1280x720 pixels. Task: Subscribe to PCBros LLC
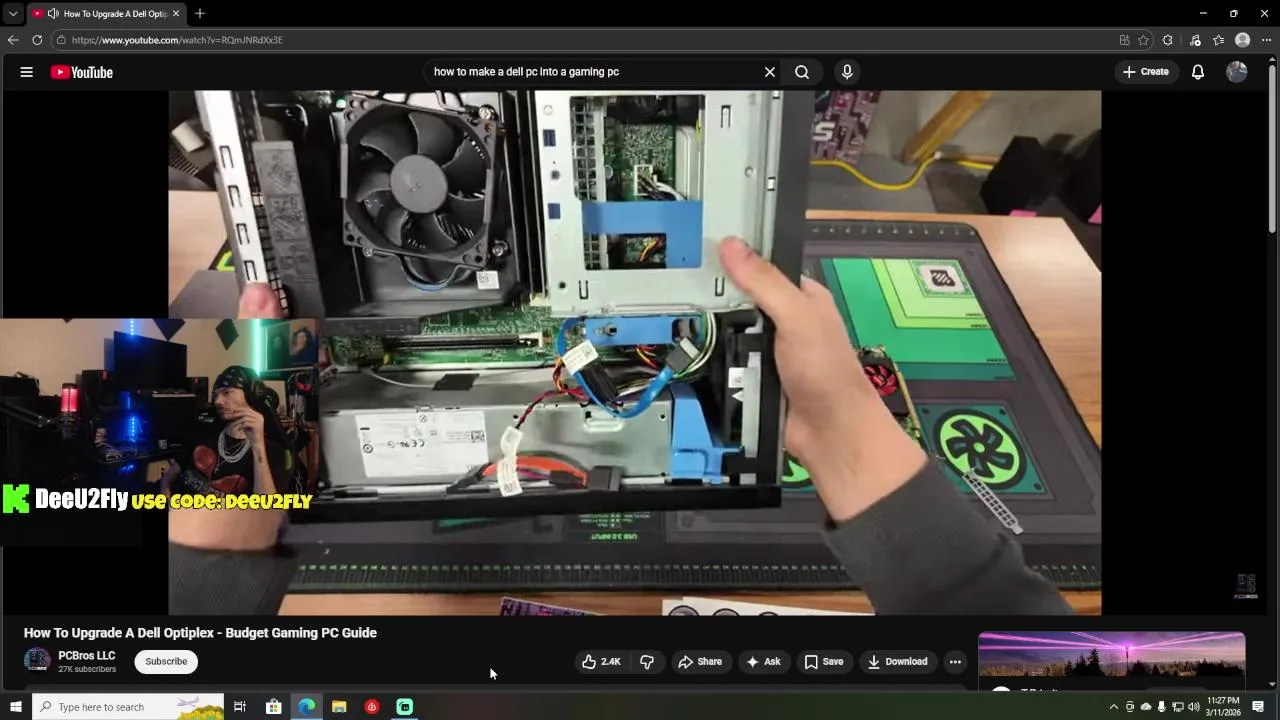tap(166, 662)
